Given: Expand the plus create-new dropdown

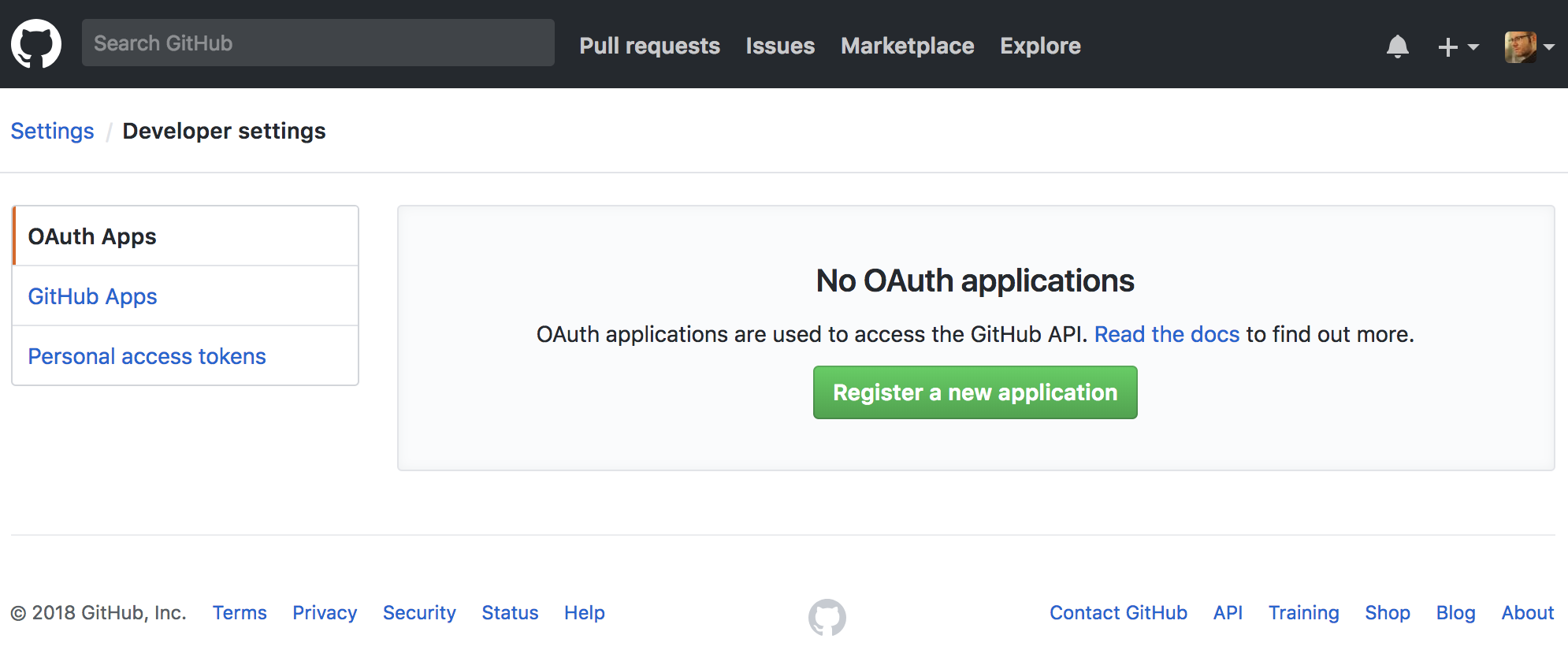Looking at the screenshot, I should pos(1458,47).
